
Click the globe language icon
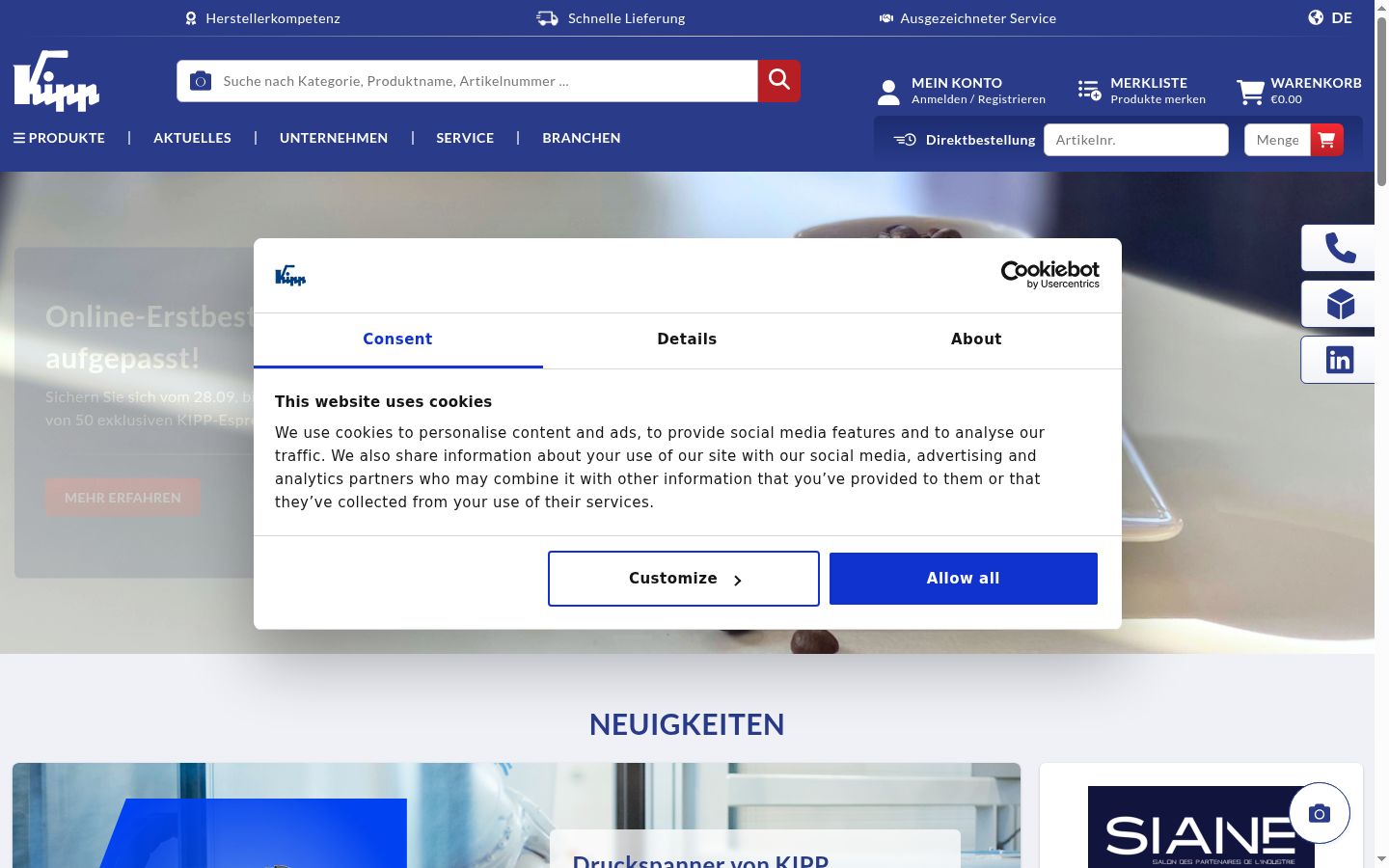point(1316,17)
